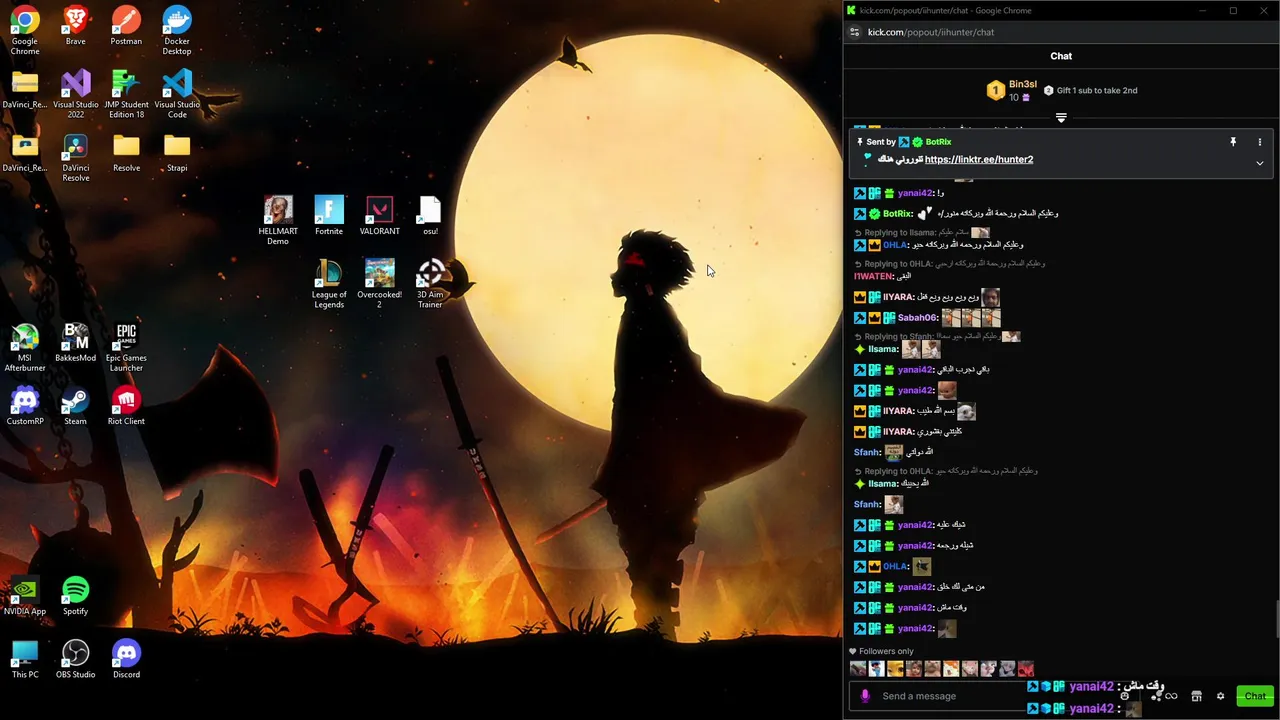Open Epic Games Launcher icon

coord(126,347)
